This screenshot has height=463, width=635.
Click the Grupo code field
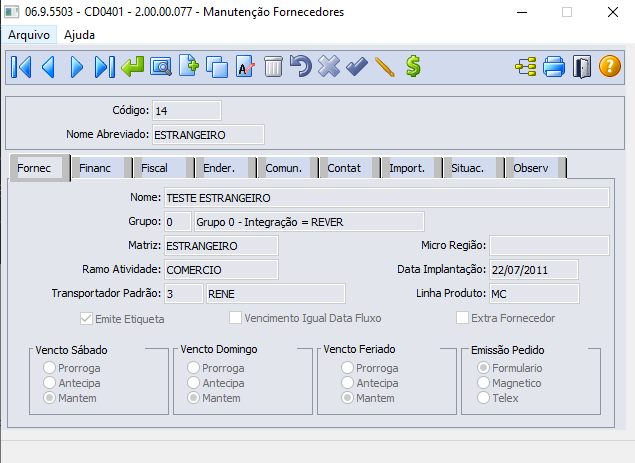(x=178, y=222)
